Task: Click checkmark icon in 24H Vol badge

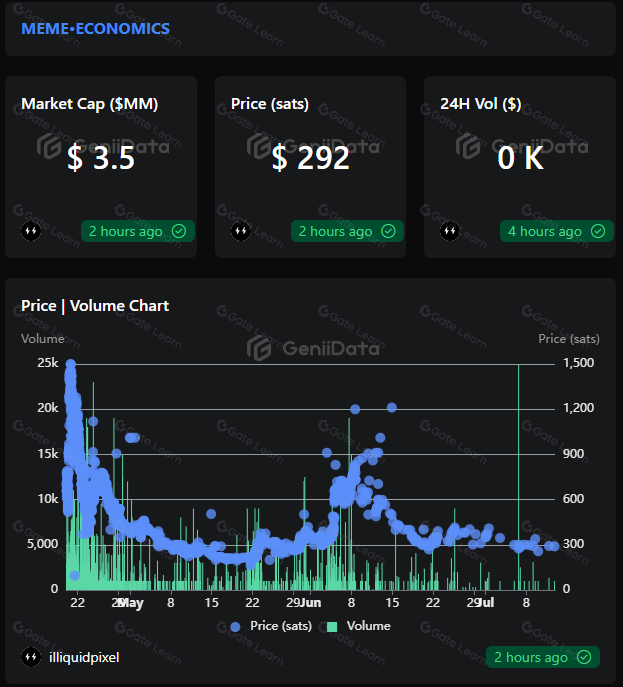Action: coord(598,231)
